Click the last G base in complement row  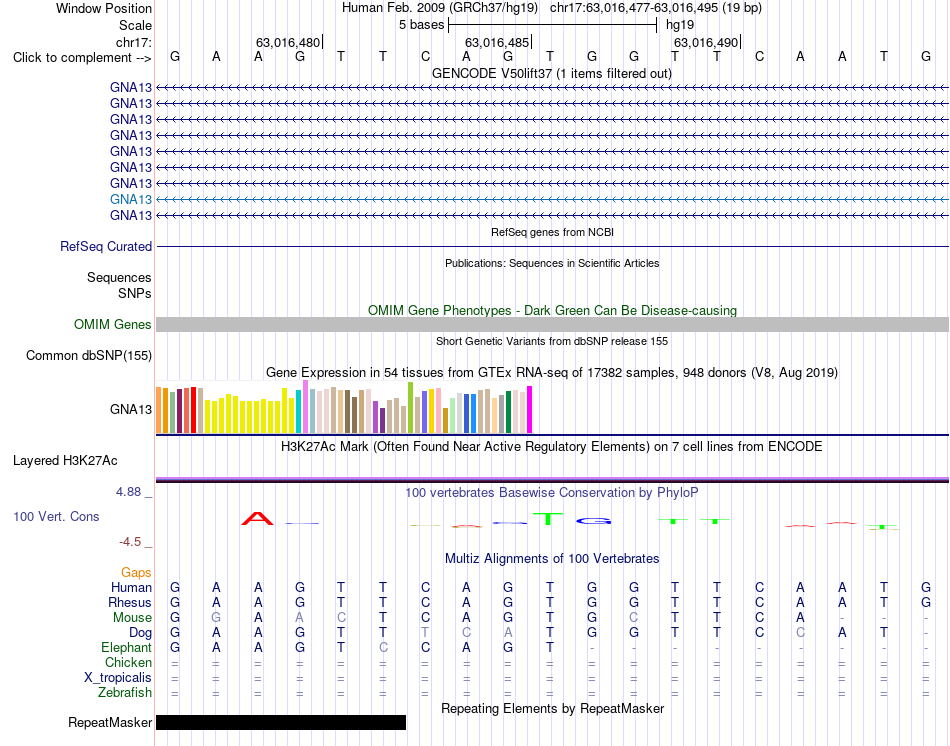click(x=926, y=56)
